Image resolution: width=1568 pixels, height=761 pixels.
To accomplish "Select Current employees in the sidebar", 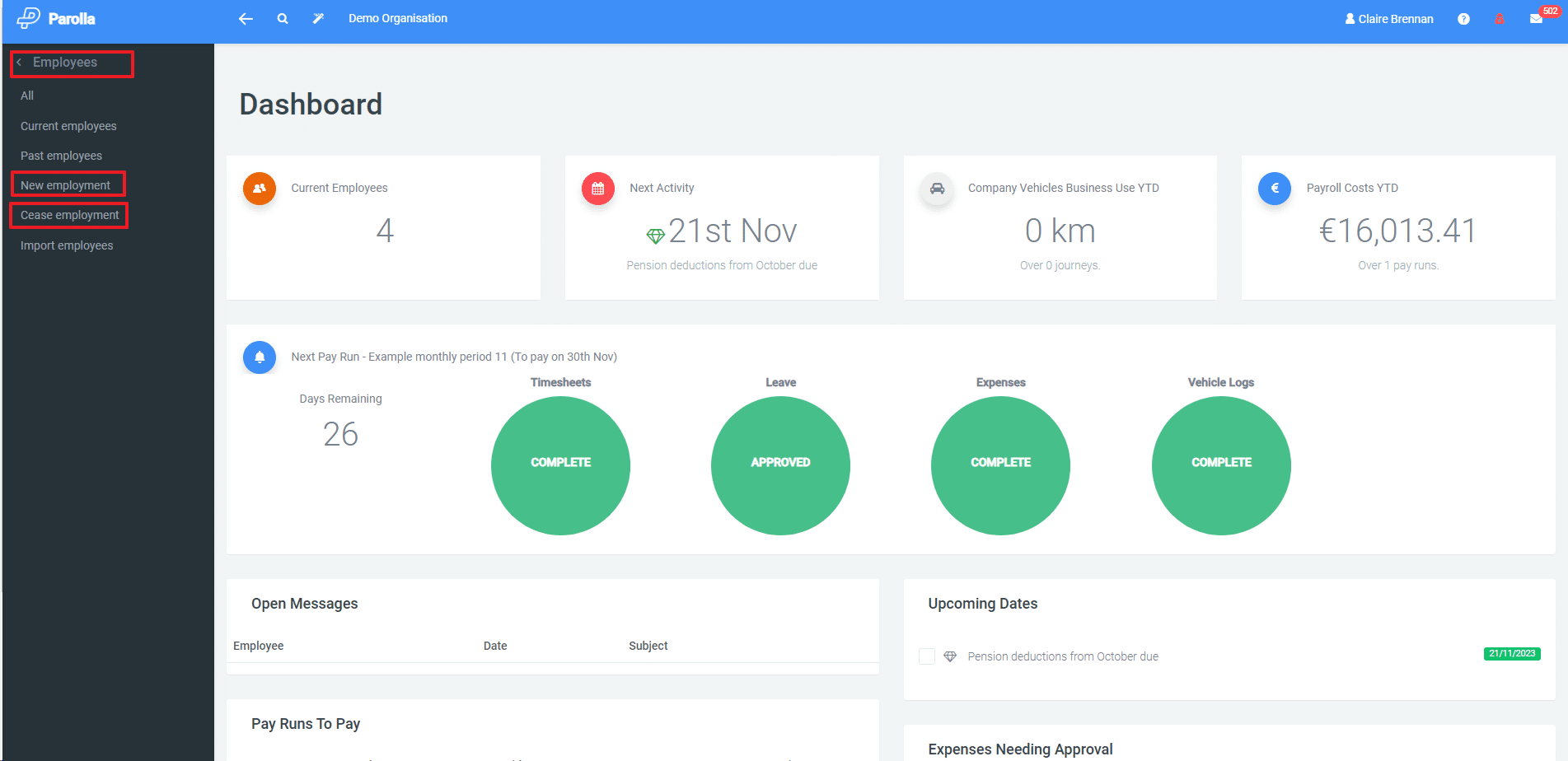I will pyautogui.click(x=68, y=126).
